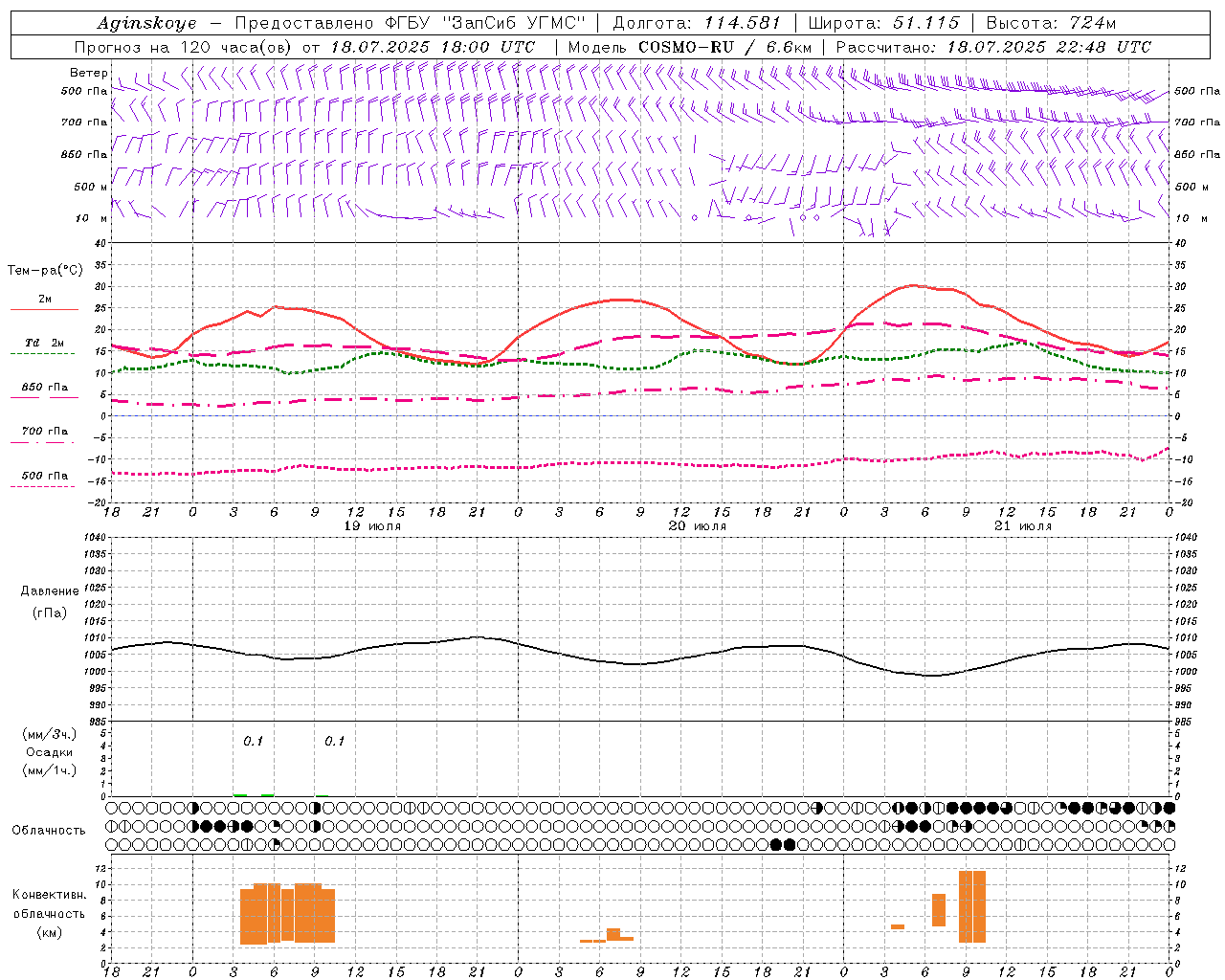Click the Тем-ра(°C) axis title
1225x980 pixels.
[45, 271]
